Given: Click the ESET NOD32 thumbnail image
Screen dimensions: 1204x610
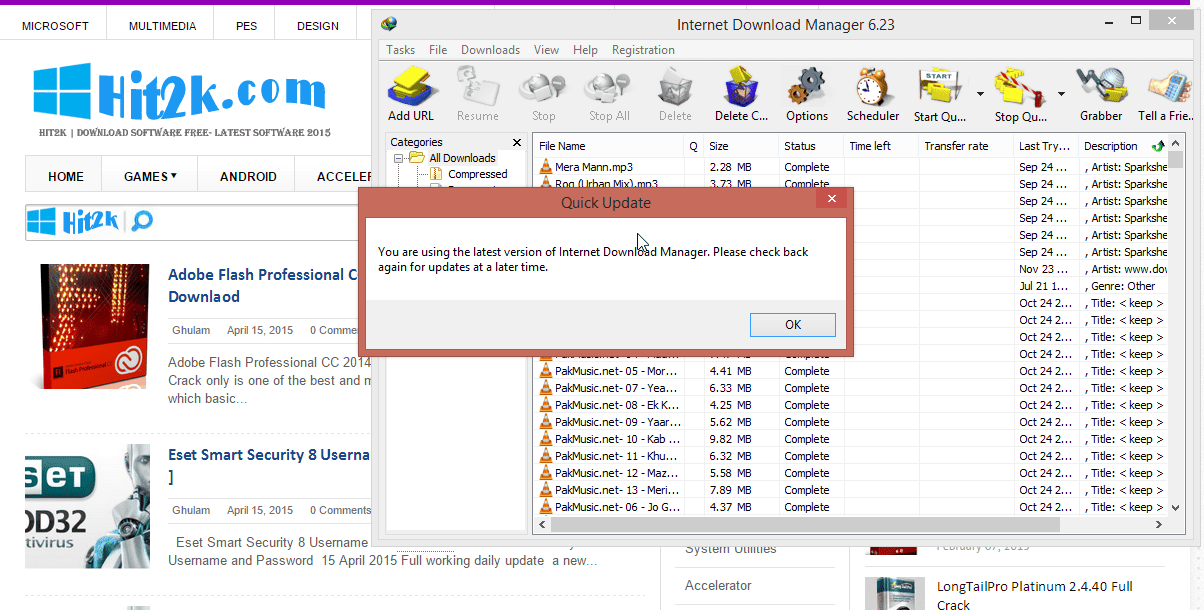Looking at the screenshot, I should pos(87,506).
